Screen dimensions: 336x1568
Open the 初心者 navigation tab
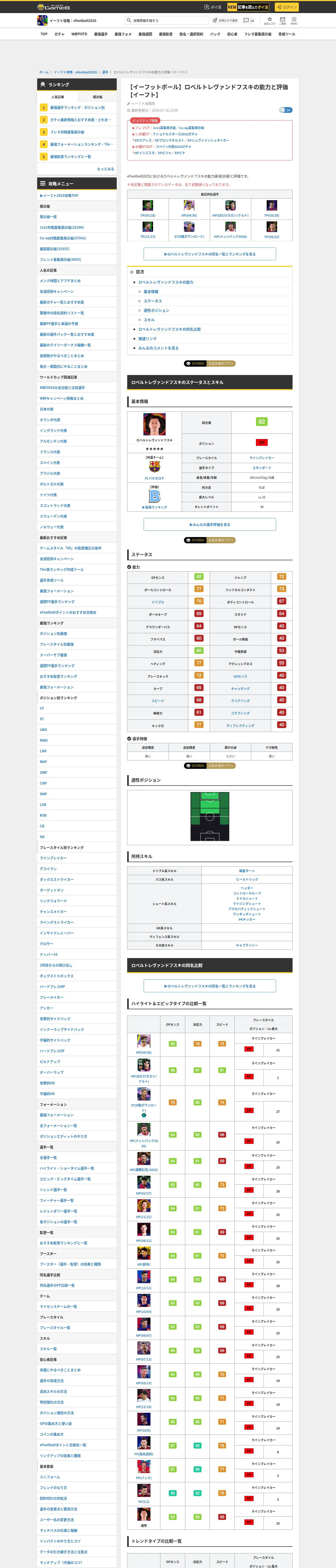pyautogui.click(x=232, y=34)
